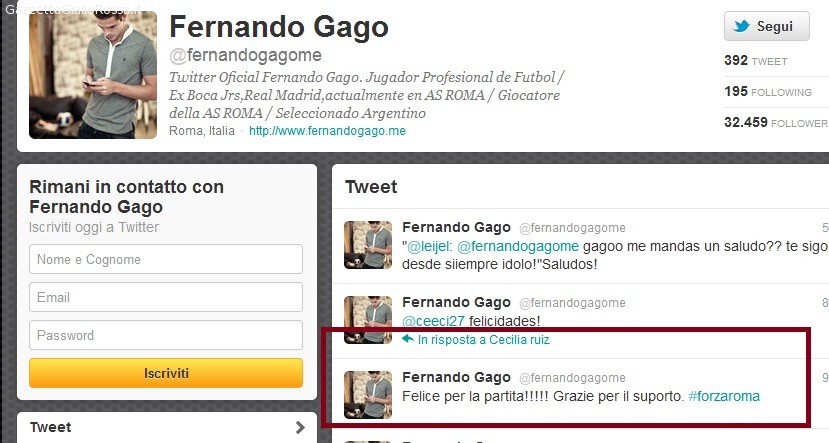Open the fernandogago.me website link
Image resolution: width=829 pixels, height=443 pixels.
point(327,131)
